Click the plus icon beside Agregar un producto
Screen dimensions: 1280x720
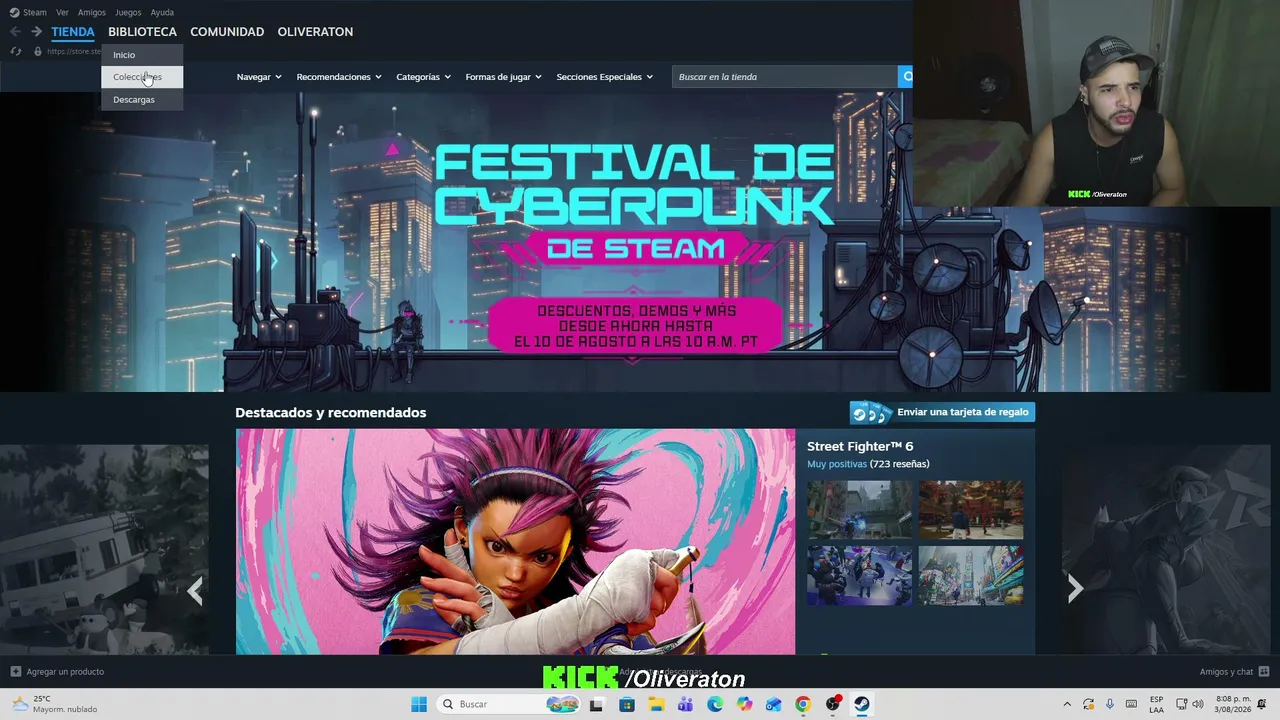(15, 671)
